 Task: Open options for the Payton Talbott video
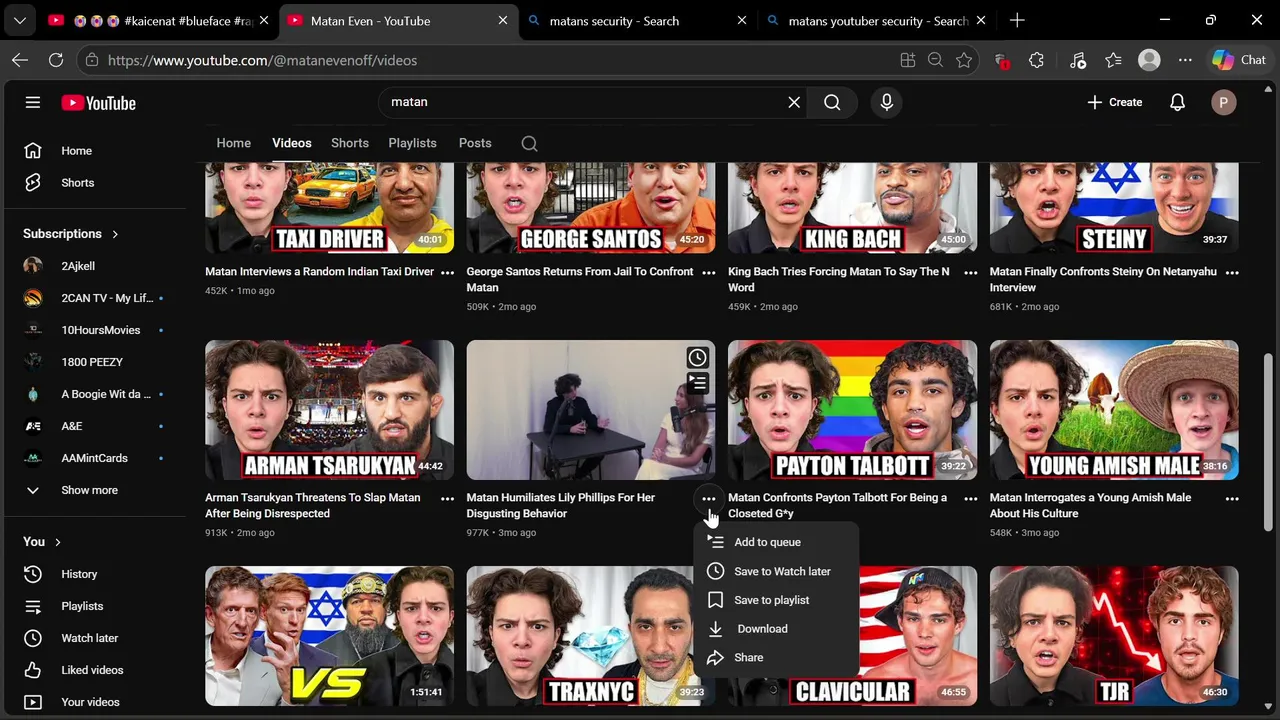(970, 498)
